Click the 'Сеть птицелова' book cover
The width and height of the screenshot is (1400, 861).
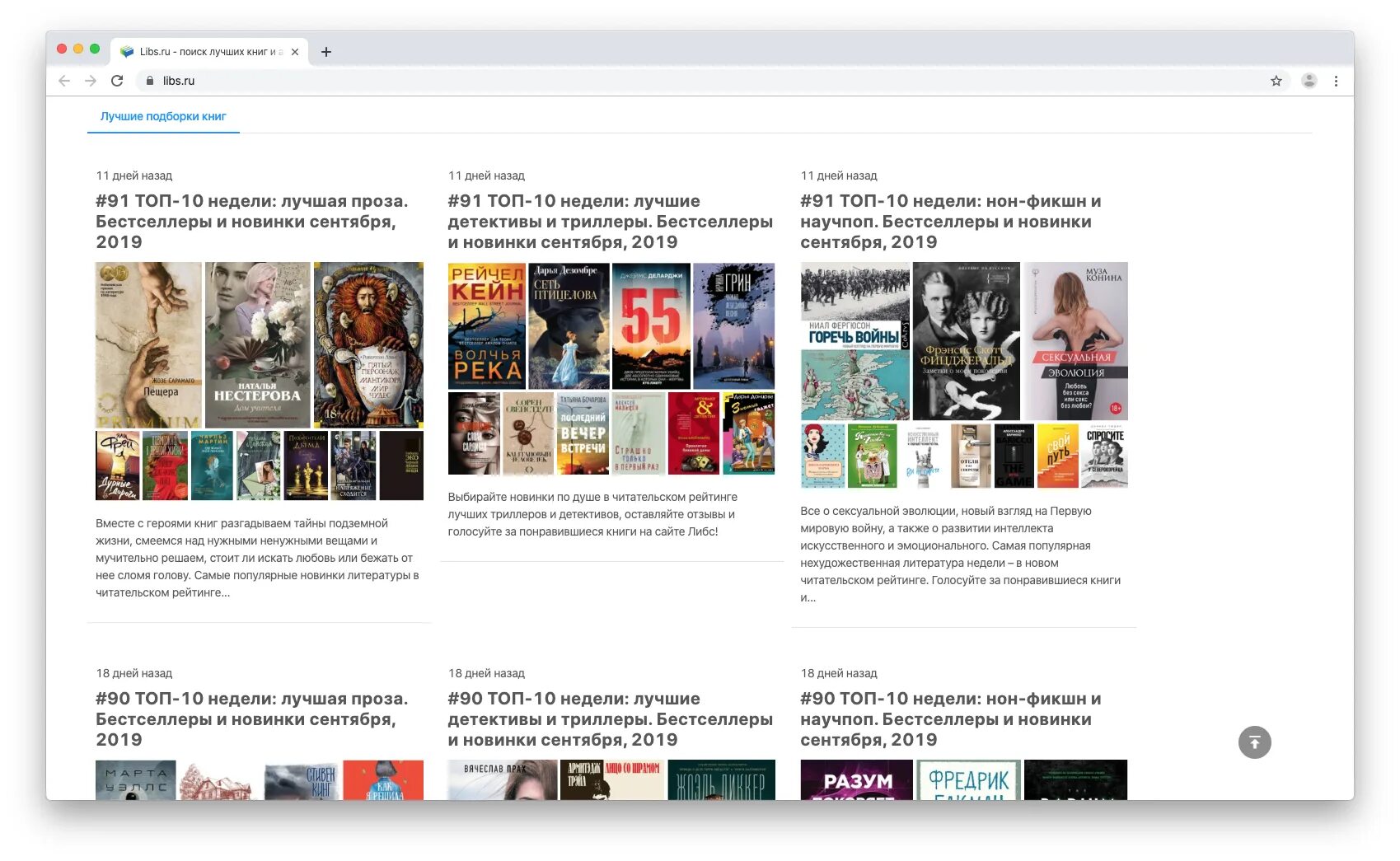569,326
